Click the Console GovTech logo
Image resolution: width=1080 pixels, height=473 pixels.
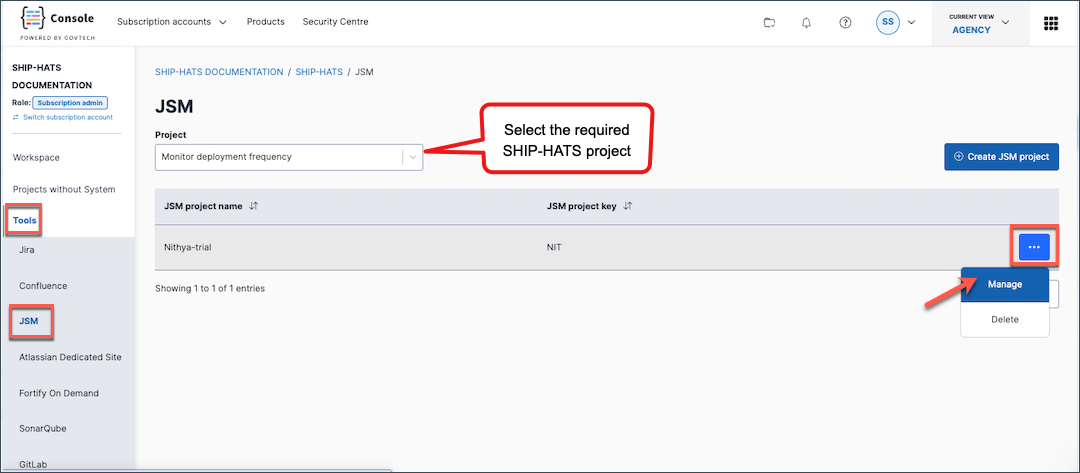click(x=58, y=23)
